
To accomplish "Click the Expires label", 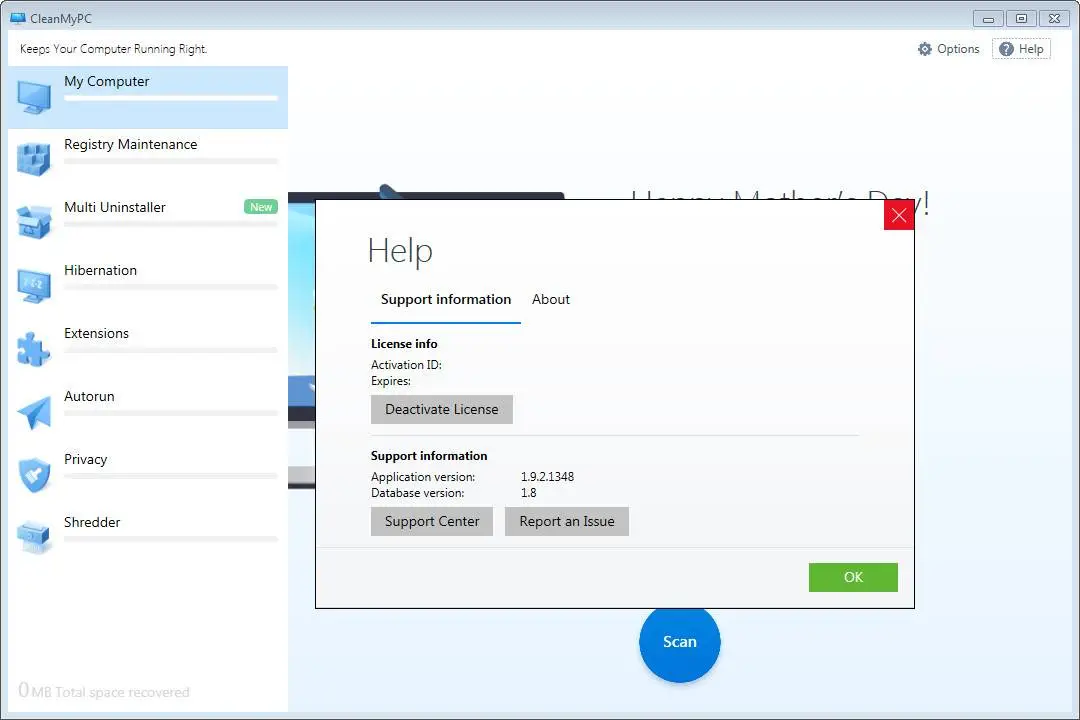I will (x=391, y=382).
